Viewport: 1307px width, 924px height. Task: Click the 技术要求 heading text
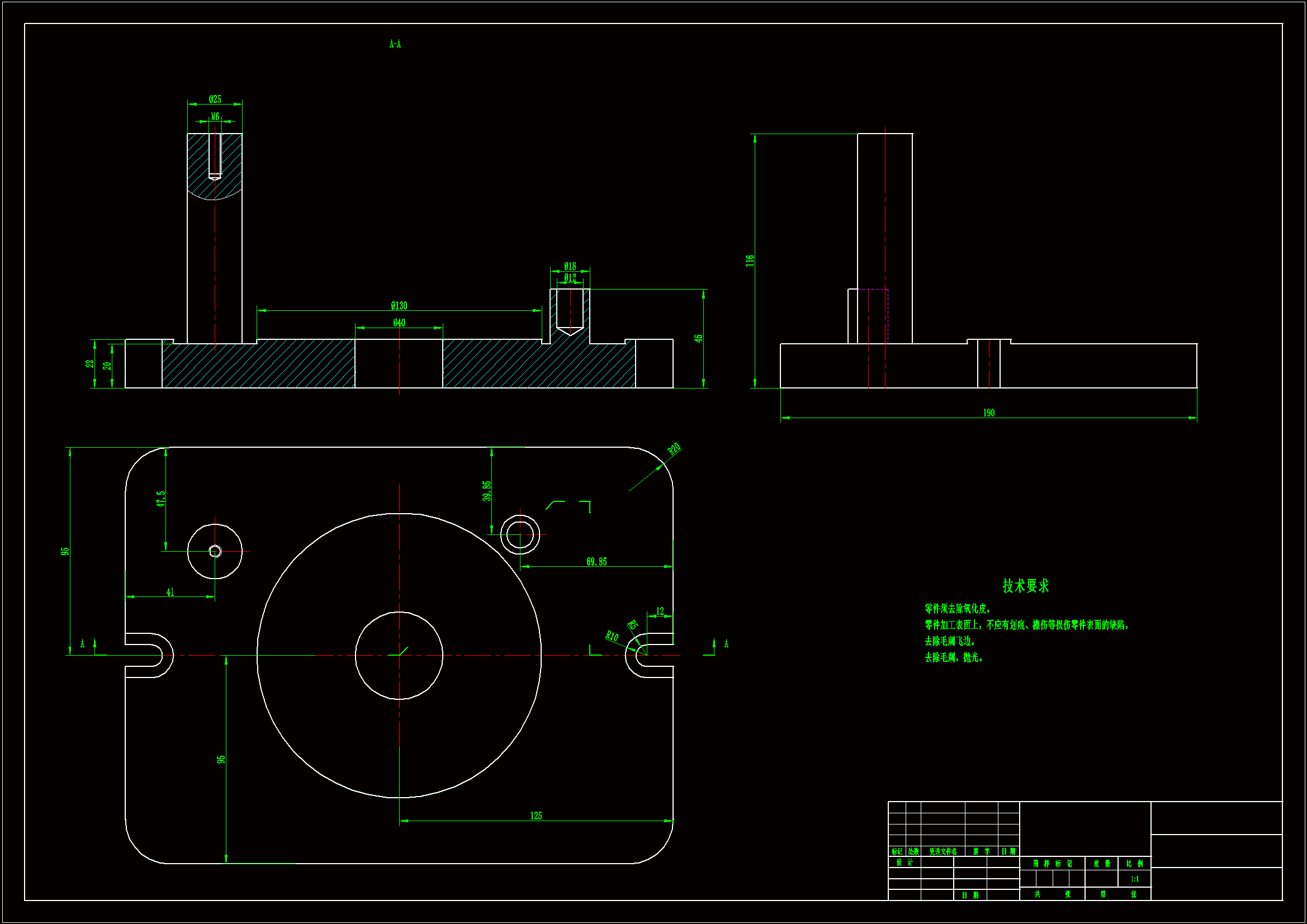pyautogui.click(x=1025, y=586)
